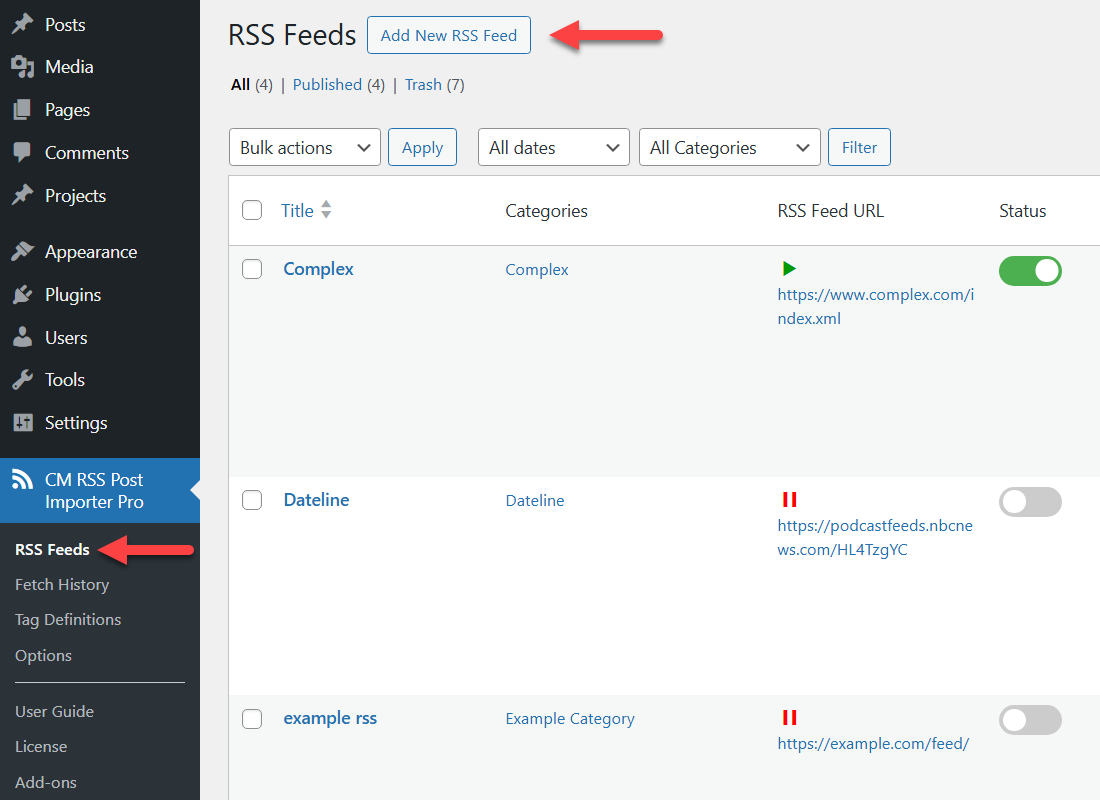The image size is (1100, 800).
Task: Click the Settings sliders icon
Action: 22,422
